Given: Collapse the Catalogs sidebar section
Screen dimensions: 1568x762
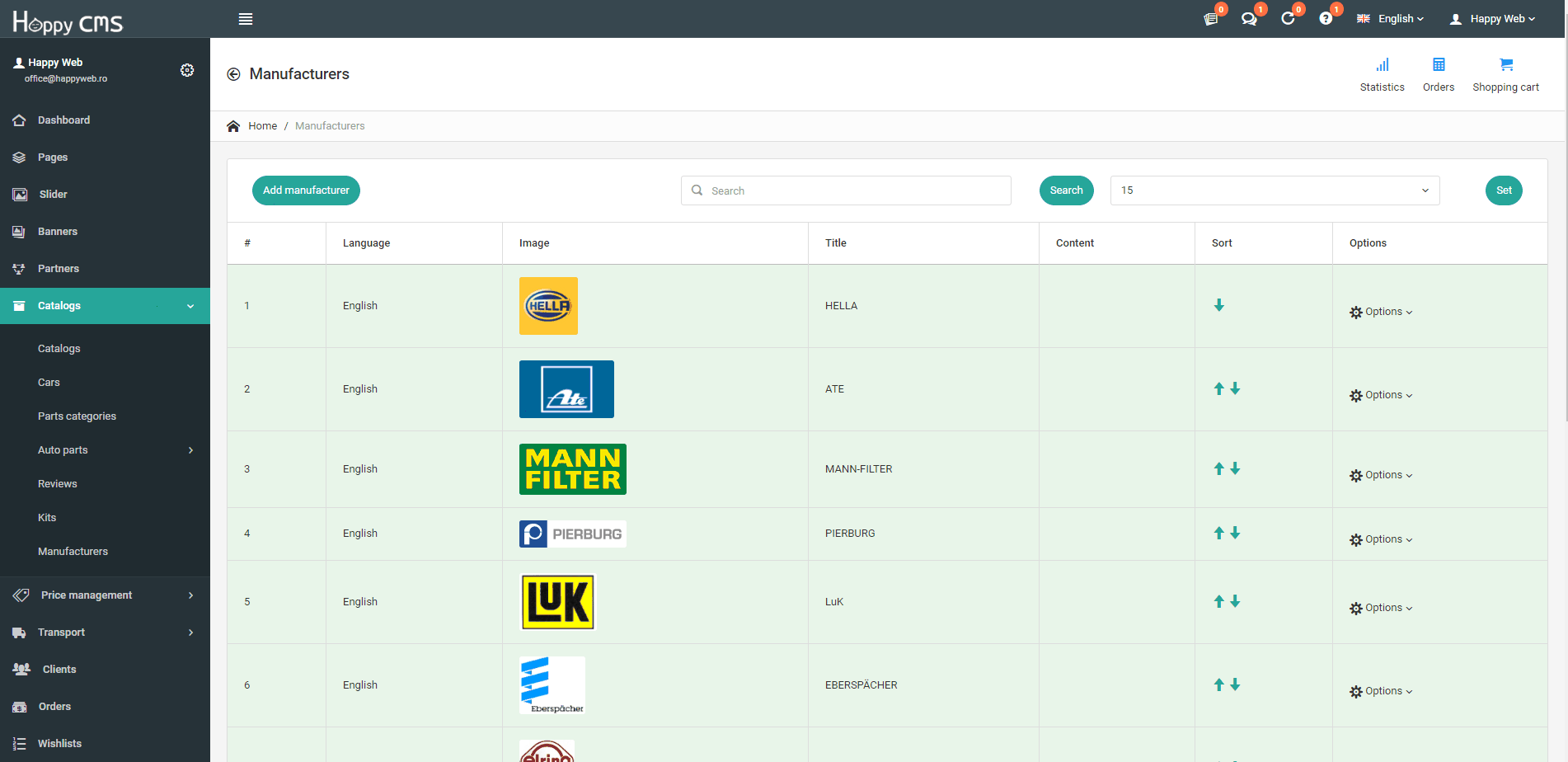Looking at the screenshot, I should pos(105,306).
